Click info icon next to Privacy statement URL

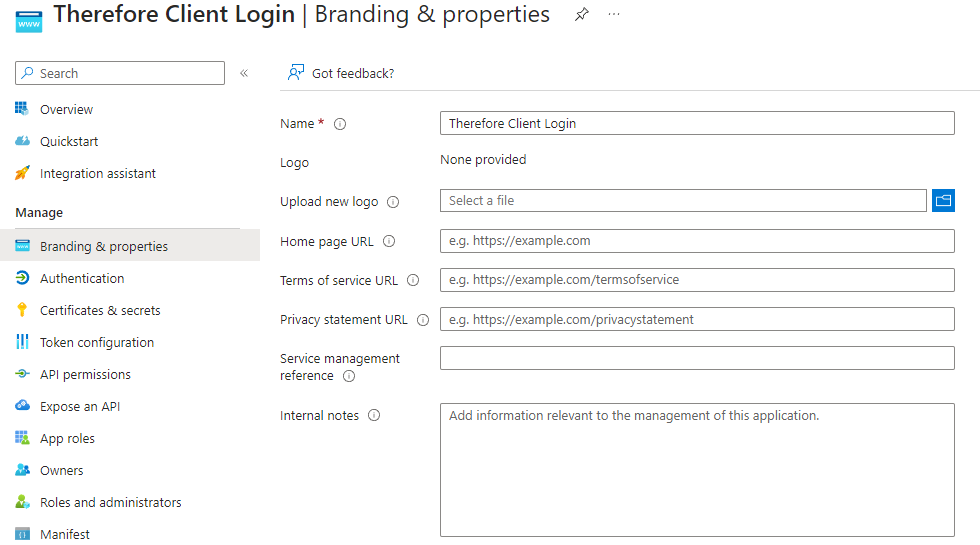pyautogui.click(x=423, y=320)
